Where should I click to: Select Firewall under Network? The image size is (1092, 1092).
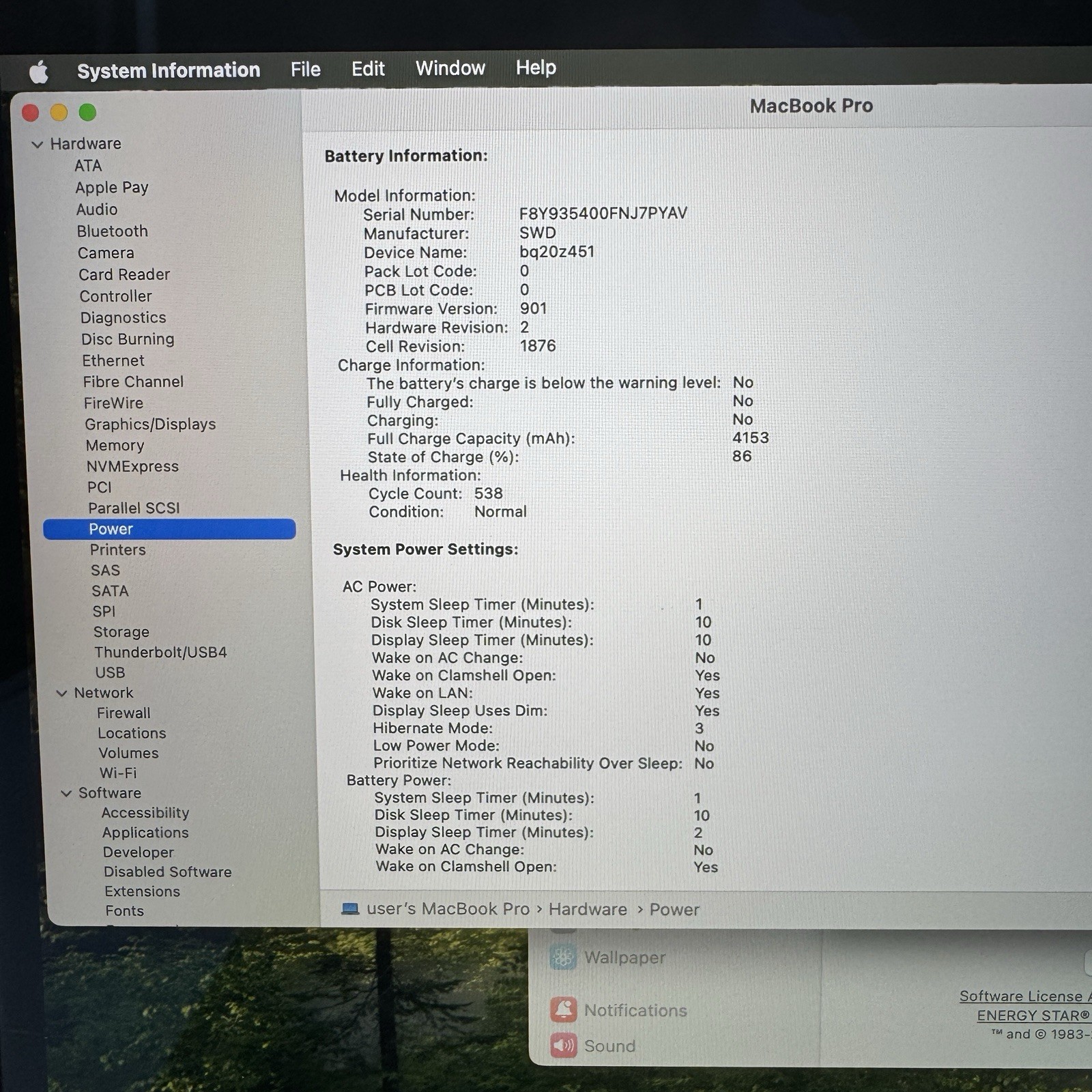[x=124, y=713]
